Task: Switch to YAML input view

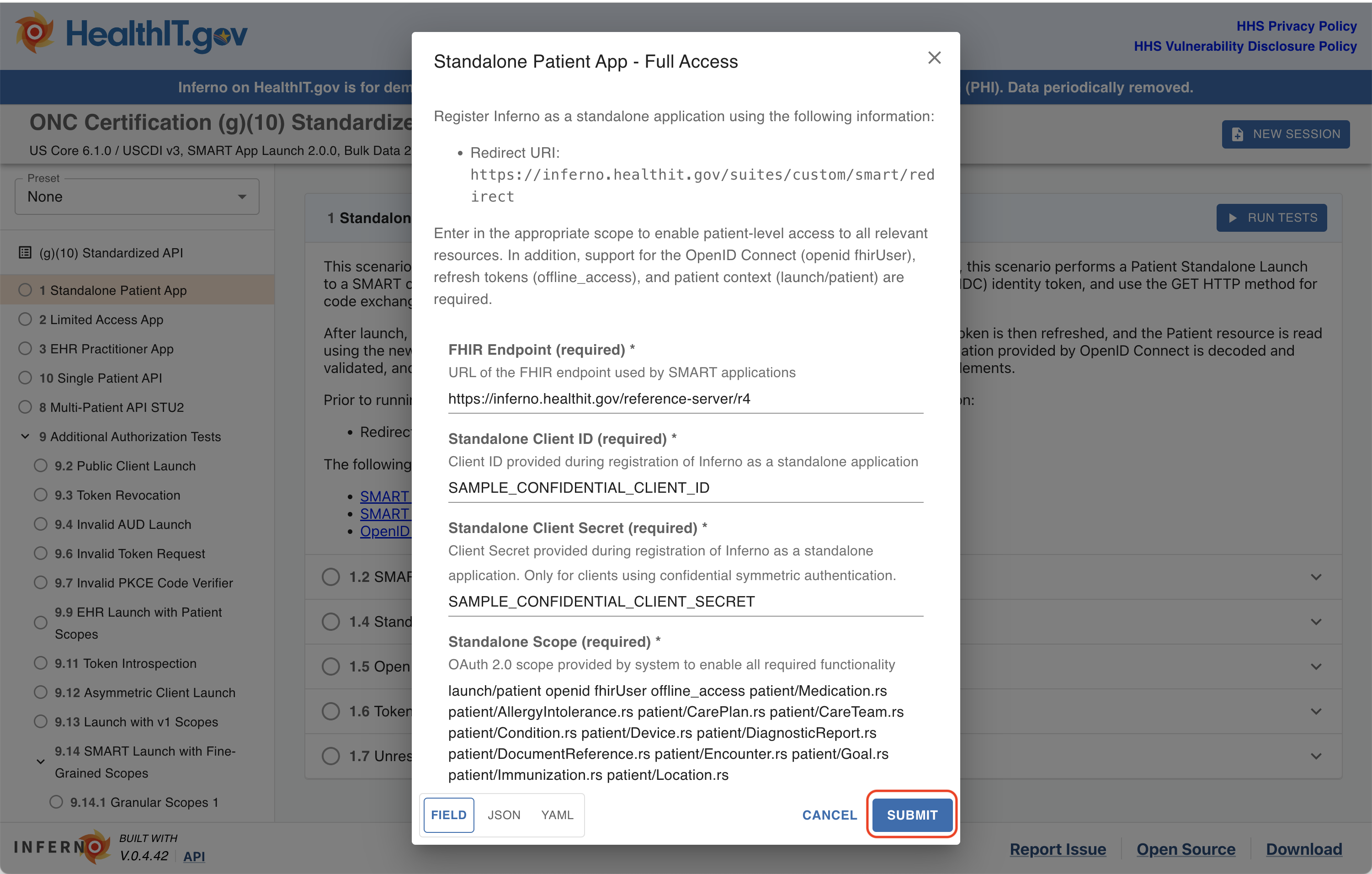Action: pos(557,815)
